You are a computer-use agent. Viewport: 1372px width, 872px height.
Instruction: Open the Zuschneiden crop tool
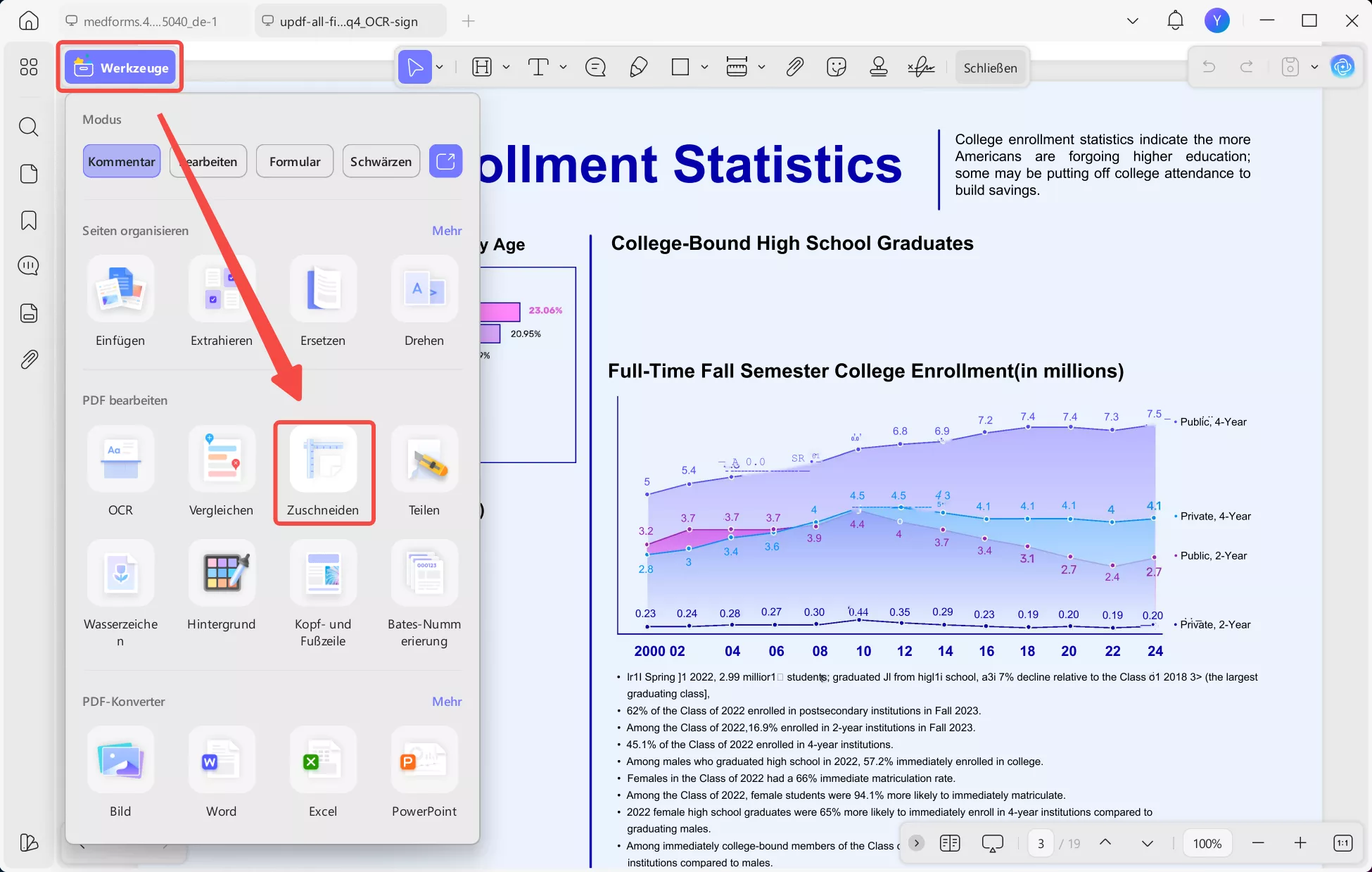[x=323, y=460]
